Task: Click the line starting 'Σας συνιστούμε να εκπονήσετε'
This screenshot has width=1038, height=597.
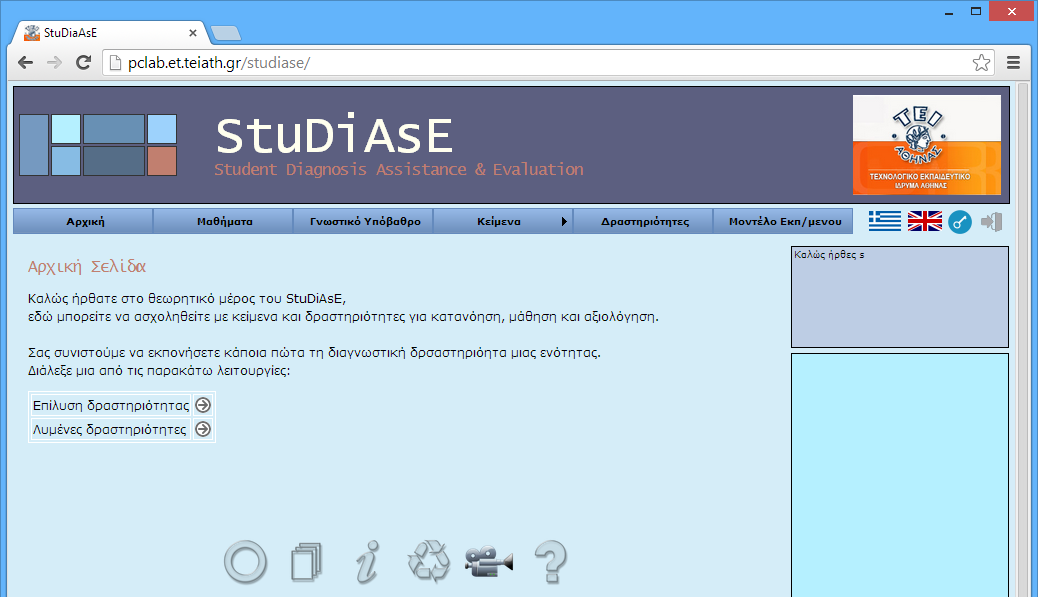Action: tap(314, 353)
